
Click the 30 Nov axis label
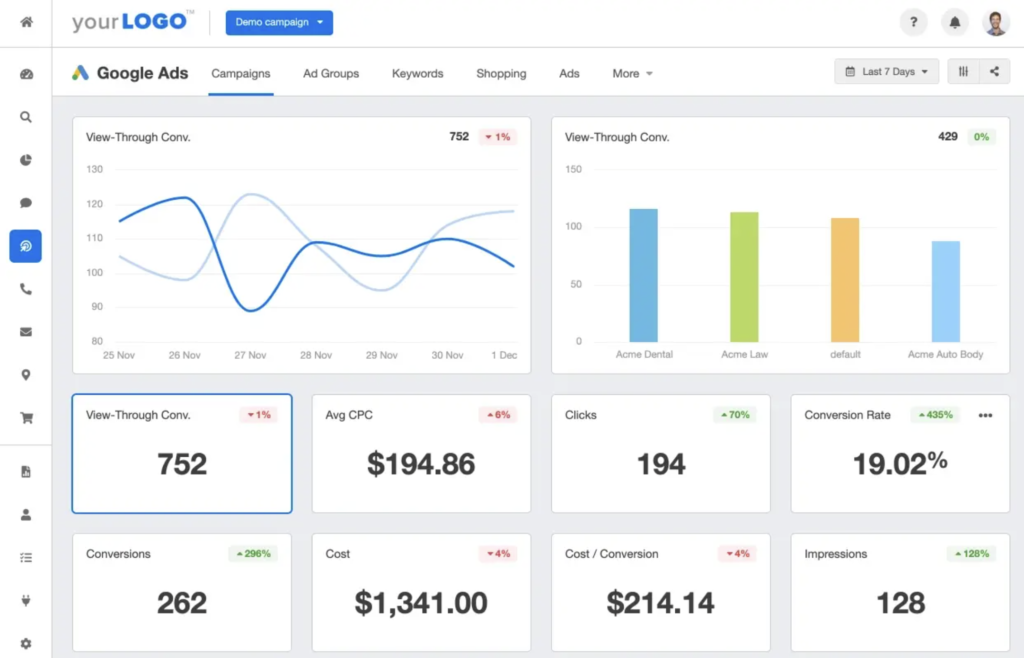(x=447, y=355)
